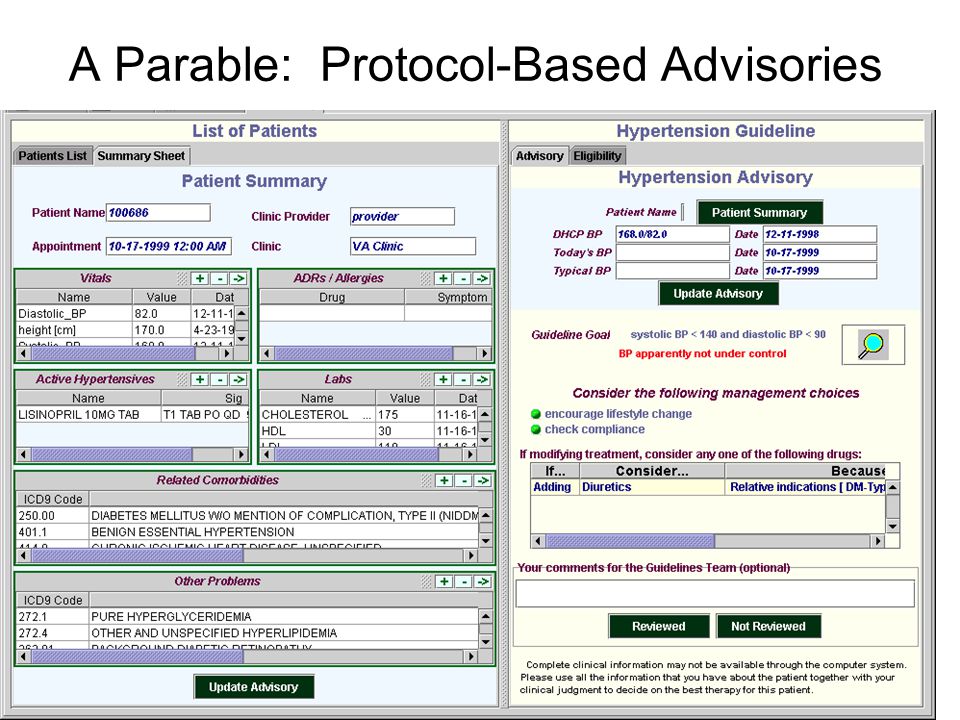The height and width of the screenshot is (720, 960).
Task: Select the PURE HYPERGLYCERIDEMIA row
Action: tap(247, 617)
